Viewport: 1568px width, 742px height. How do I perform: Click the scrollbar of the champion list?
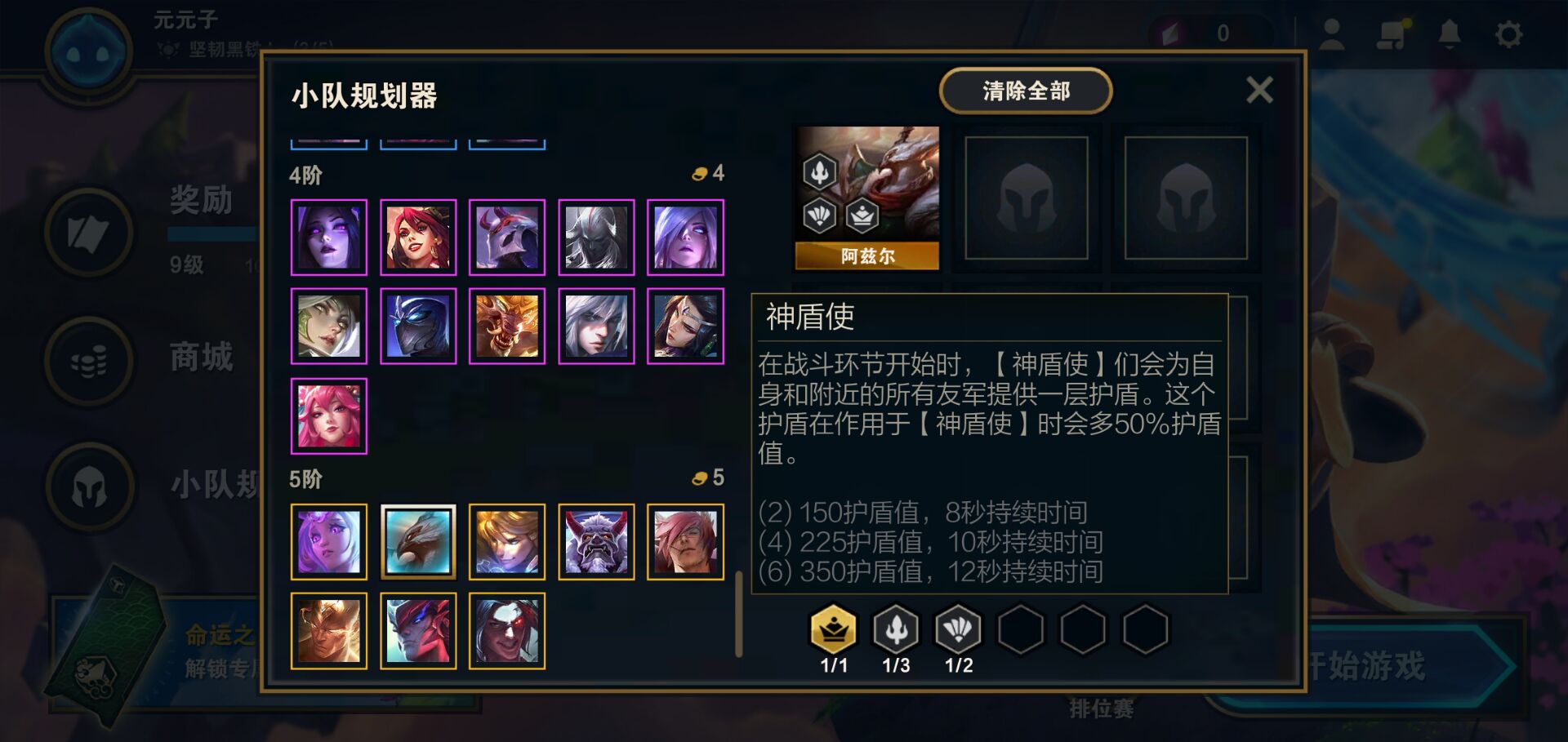tap(738, 614)
